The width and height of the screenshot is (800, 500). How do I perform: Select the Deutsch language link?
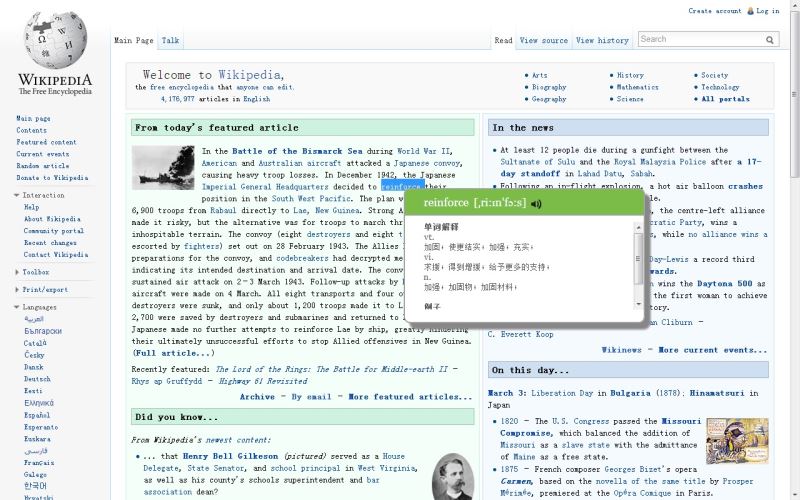[37, 379]
